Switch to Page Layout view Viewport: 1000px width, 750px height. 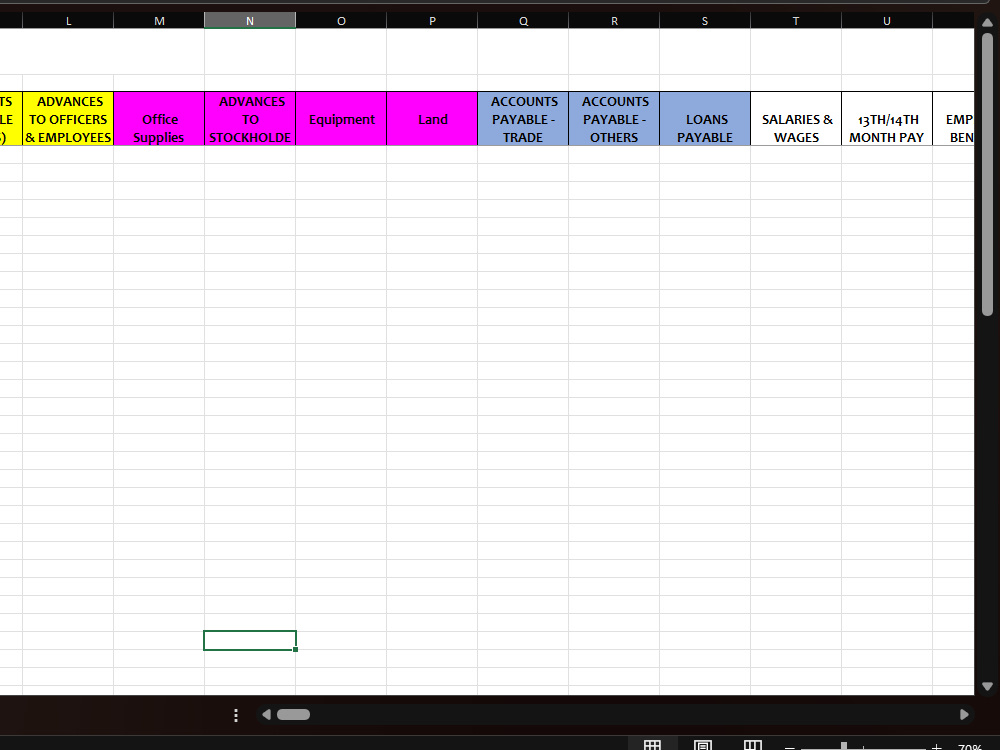[702, 746]
